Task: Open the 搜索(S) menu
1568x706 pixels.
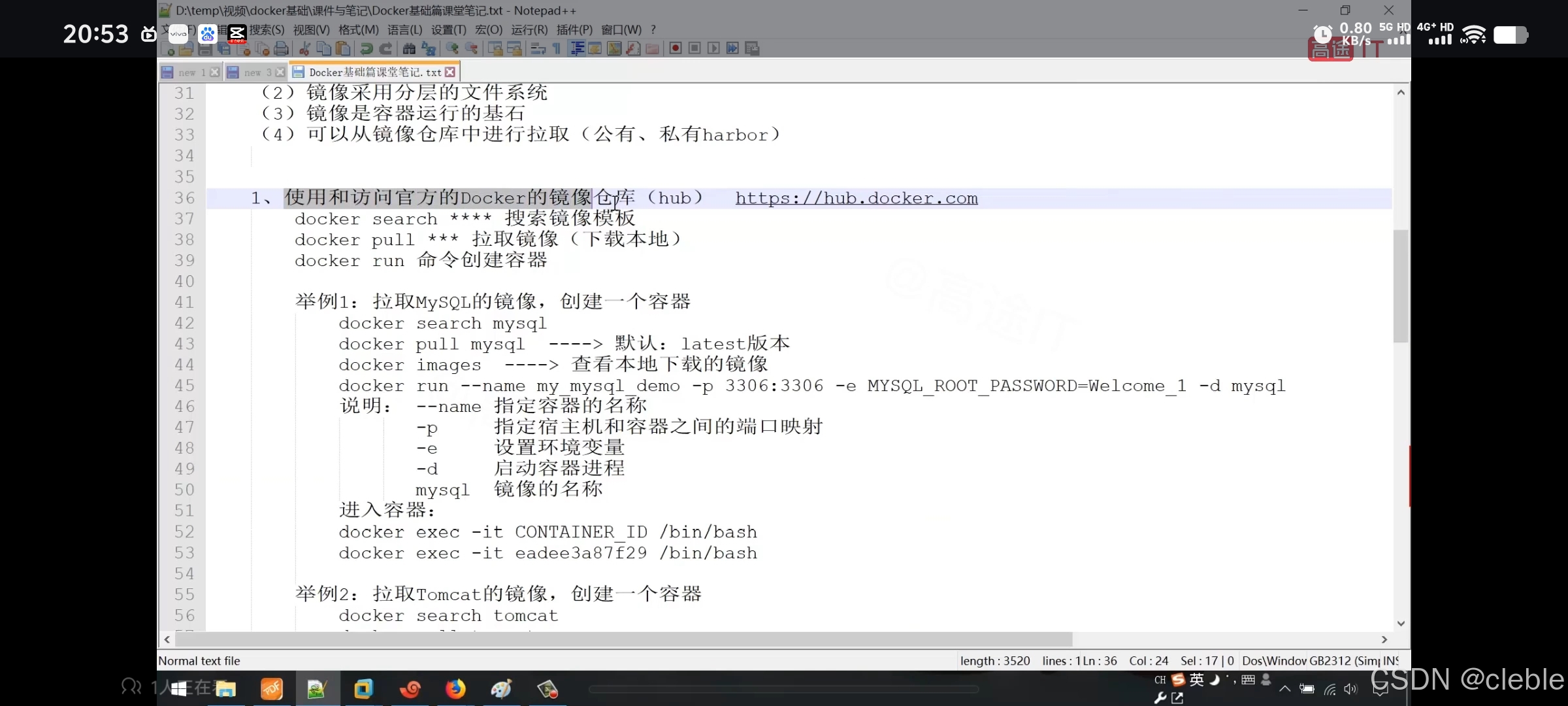Action: (x=267, y=30)
